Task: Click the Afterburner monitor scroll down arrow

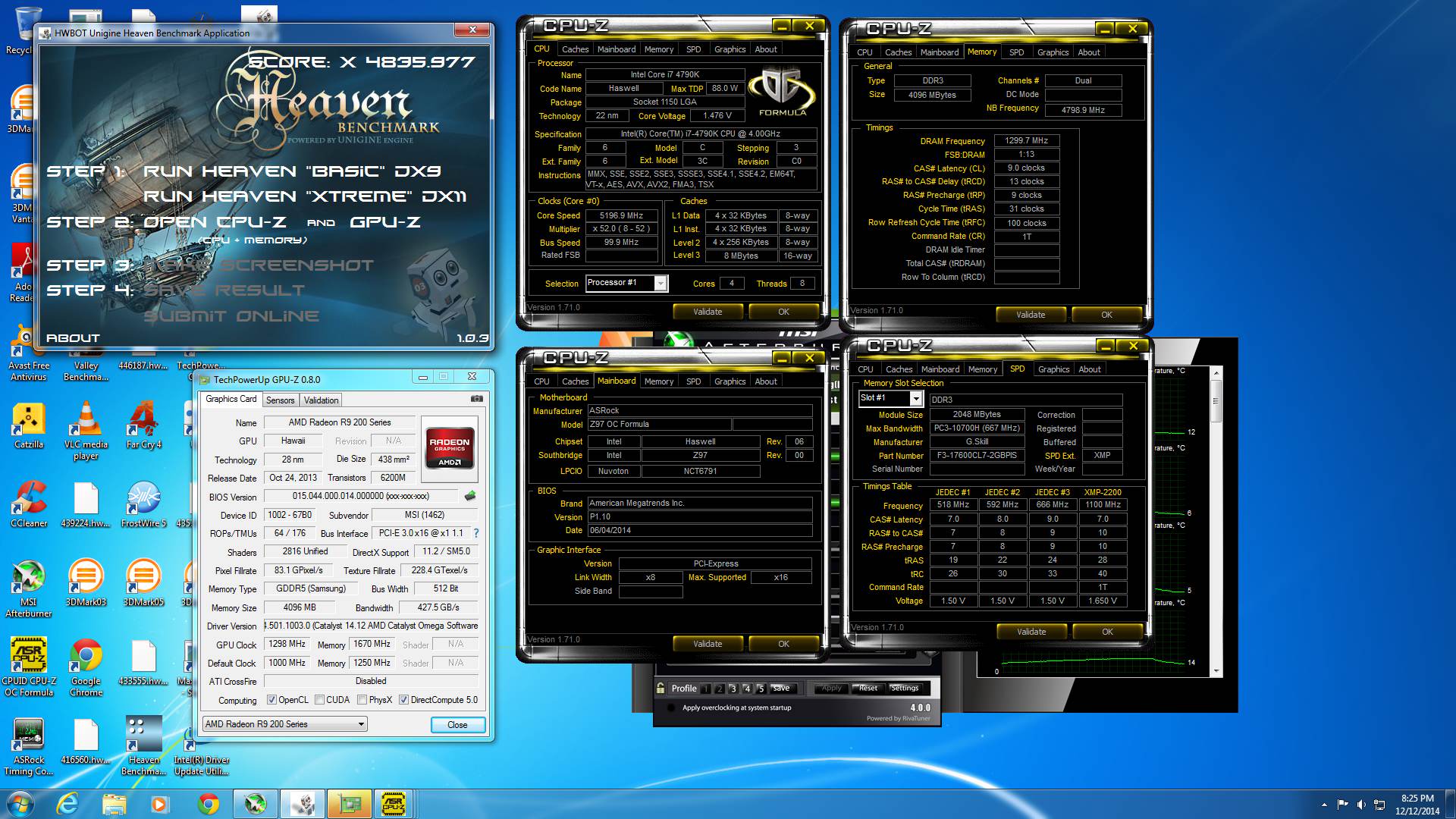Action: point(1216,671)
